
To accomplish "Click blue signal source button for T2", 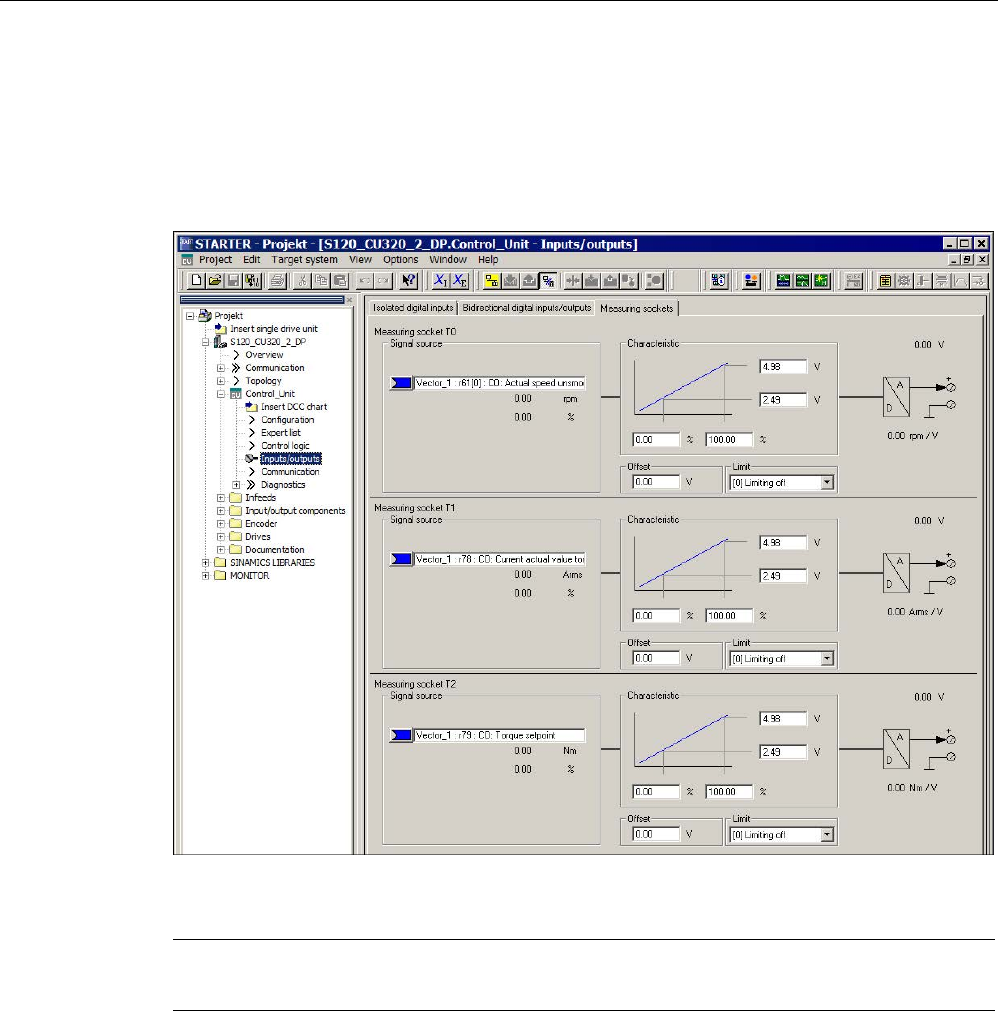I will point(401,735).
